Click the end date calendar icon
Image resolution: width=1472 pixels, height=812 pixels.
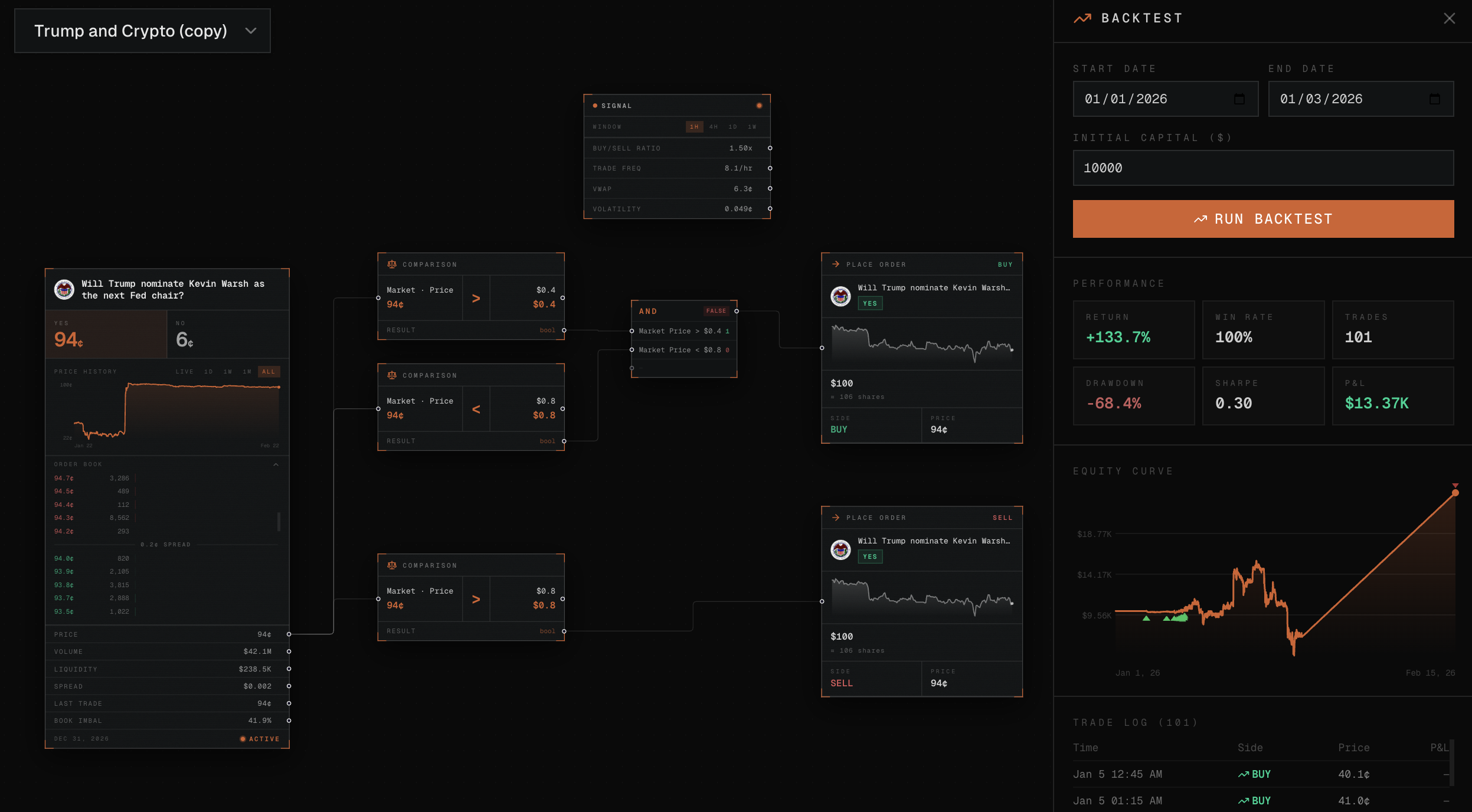[x=1434, y=99]
